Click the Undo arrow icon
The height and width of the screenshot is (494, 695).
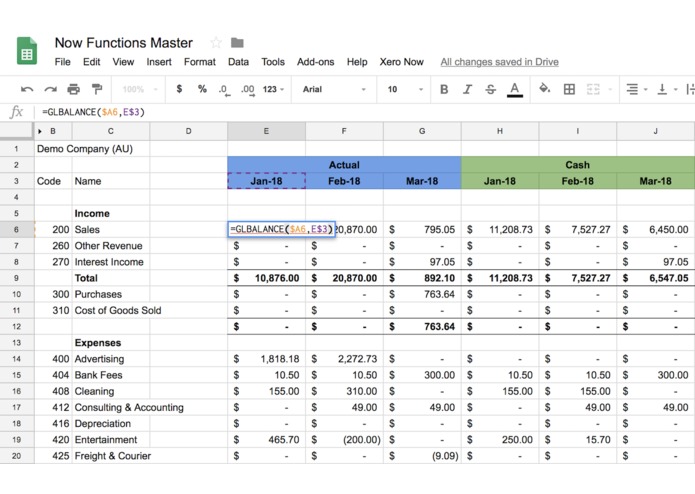pyautogui.click(x=27, y=89)
